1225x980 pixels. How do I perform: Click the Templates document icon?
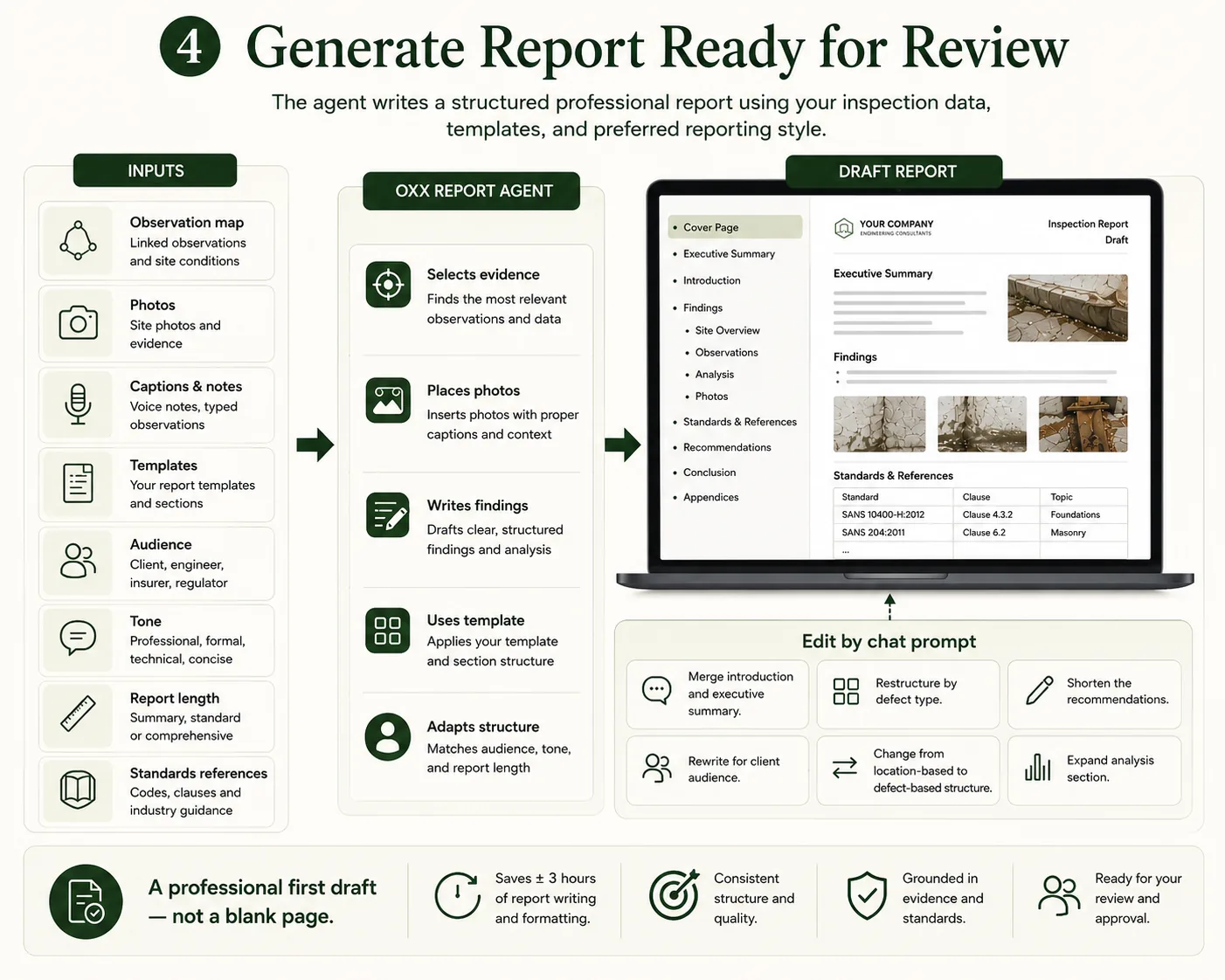[78, 483]
